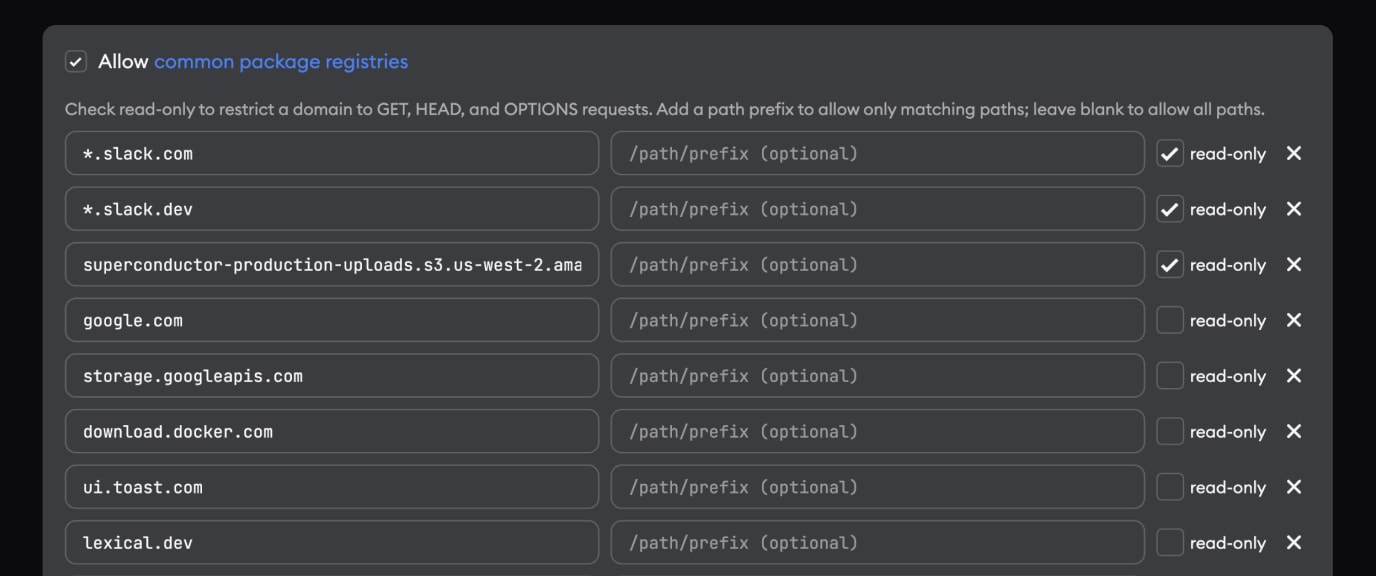The width and height of the screenshot is (1376, 576).
Task: Remove the google.com domain row
Action: pyautogui.click(x=1294, y=320)
